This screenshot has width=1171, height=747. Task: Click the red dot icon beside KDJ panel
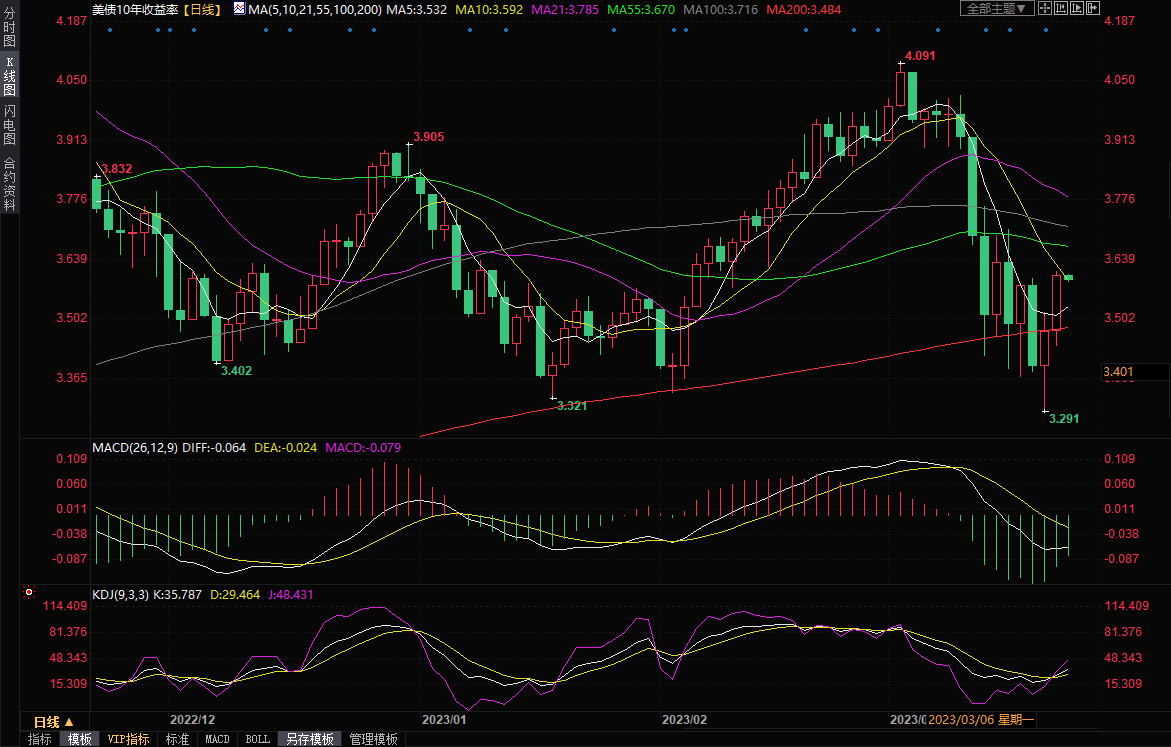pos(29,593)
